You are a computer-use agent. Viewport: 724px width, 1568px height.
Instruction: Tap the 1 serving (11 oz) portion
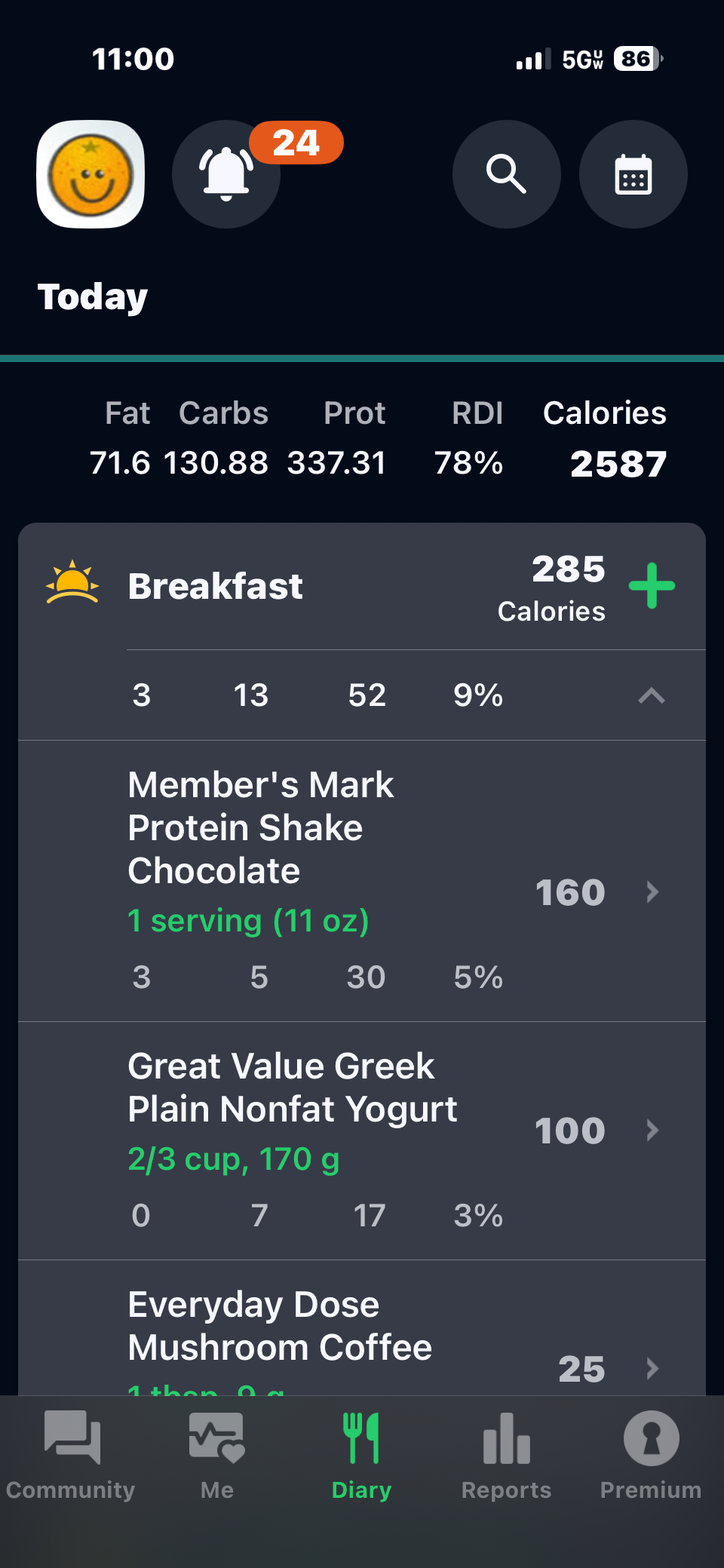click(x=248, y=921)
